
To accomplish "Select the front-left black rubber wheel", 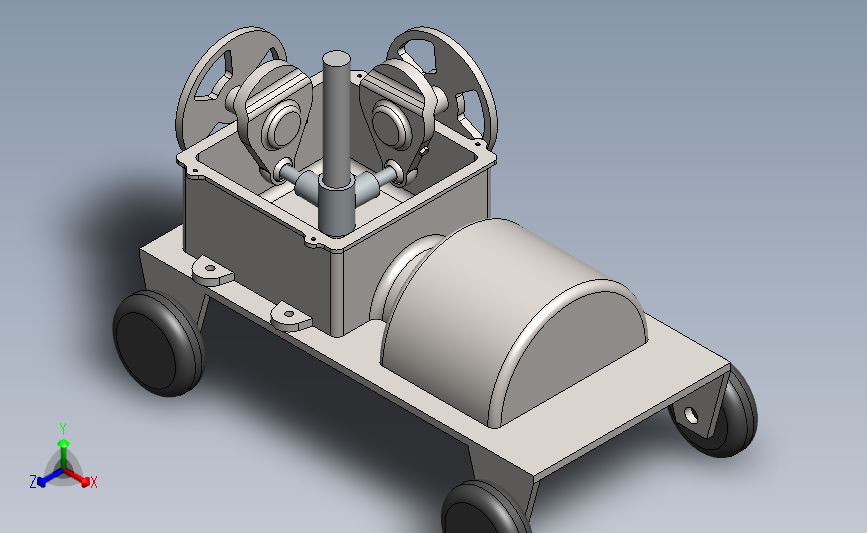I will click(158, 343).
